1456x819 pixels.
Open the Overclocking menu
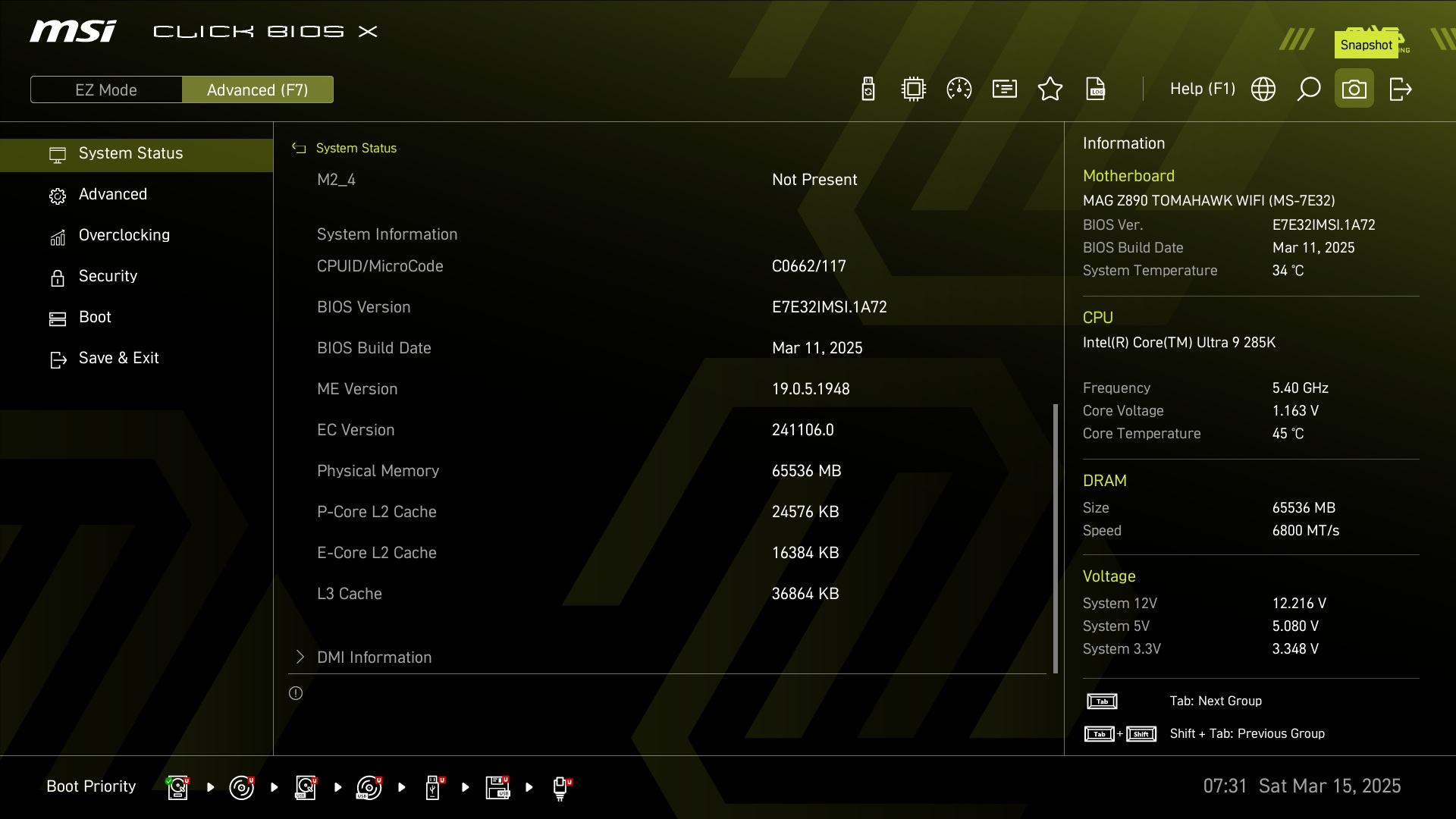point(124,235)
